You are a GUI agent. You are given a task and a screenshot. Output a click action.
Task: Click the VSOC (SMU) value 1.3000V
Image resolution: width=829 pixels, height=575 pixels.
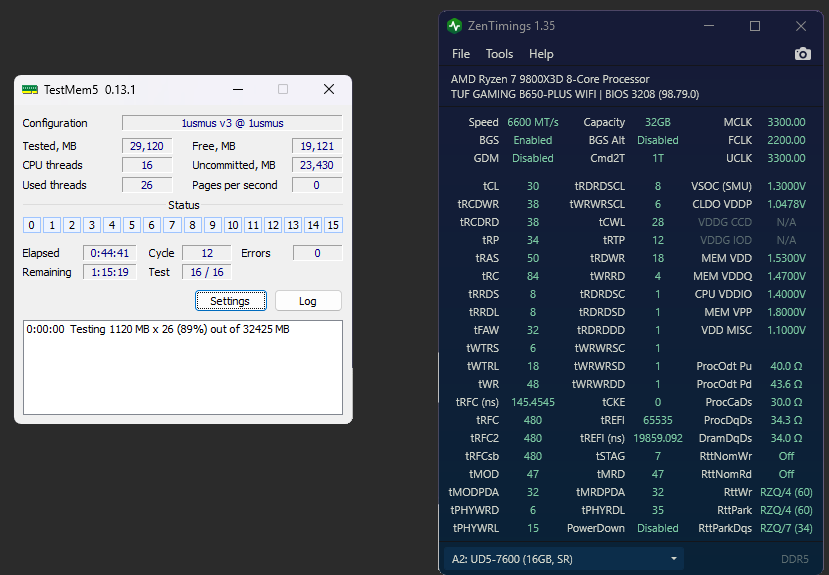pyautogui.click(x=786, y=186)
